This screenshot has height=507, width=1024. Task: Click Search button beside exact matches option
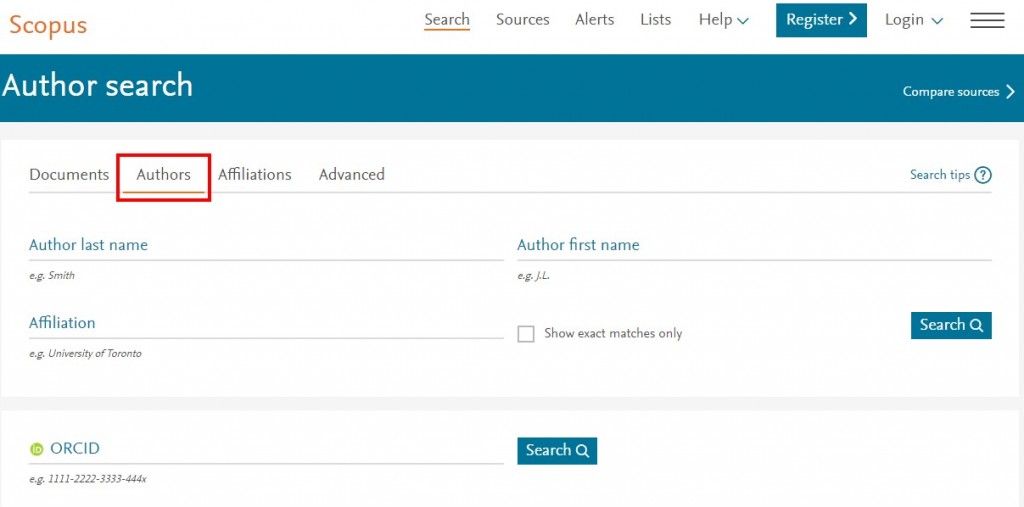951,325
